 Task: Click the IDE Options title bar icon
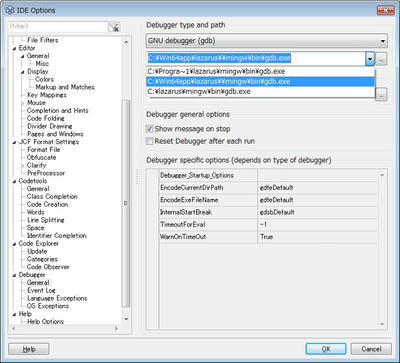[x=10, y=10]
